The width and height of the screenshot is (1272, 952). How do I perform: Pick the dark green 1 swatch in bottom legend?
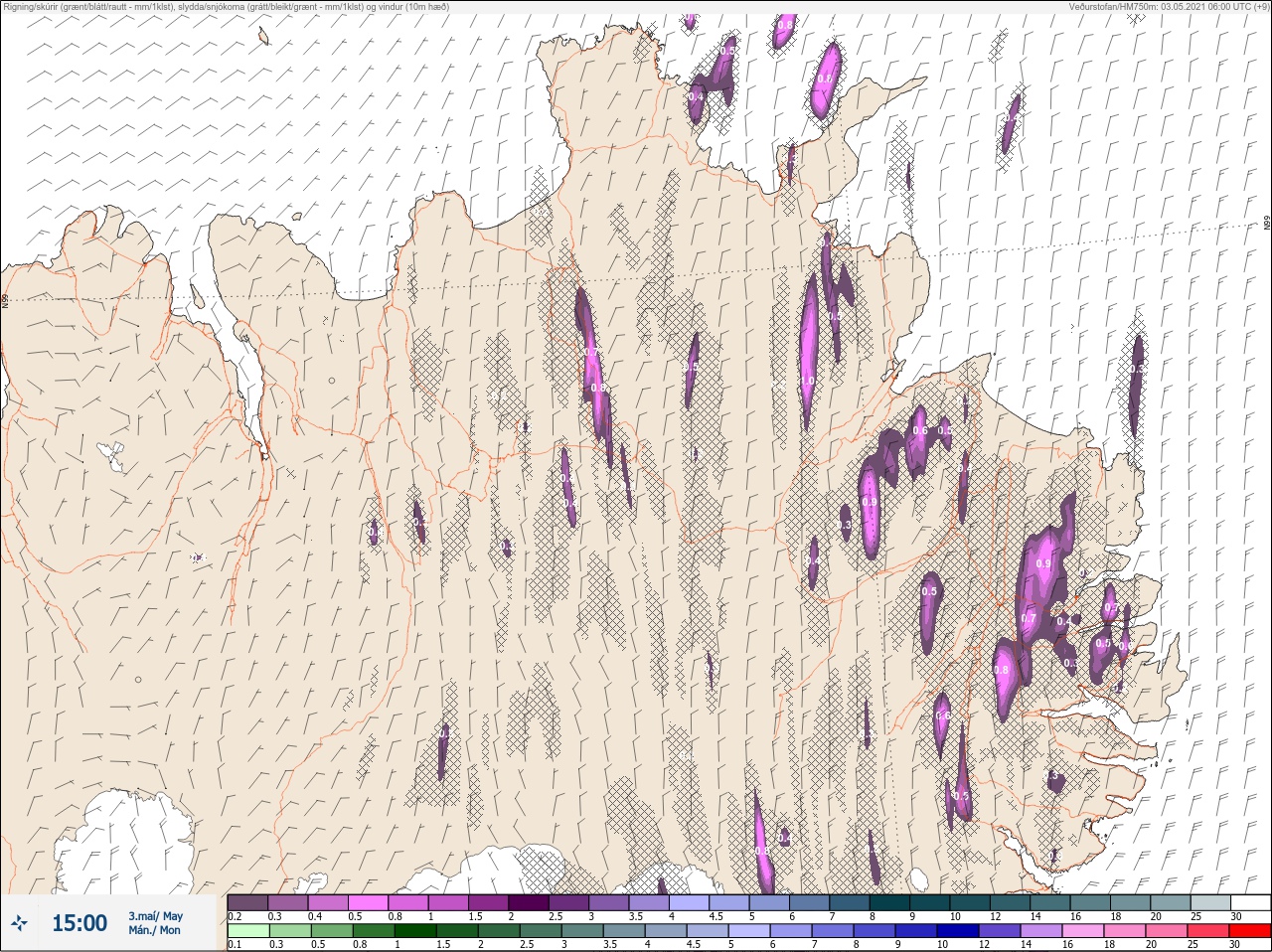[414, 931]
